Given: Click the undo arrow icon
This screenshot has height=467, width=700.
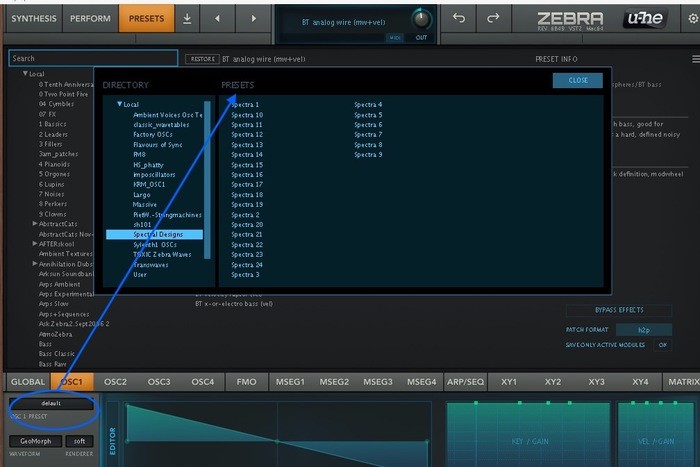Looking at the screenshot, I should (x=458, y=18).
